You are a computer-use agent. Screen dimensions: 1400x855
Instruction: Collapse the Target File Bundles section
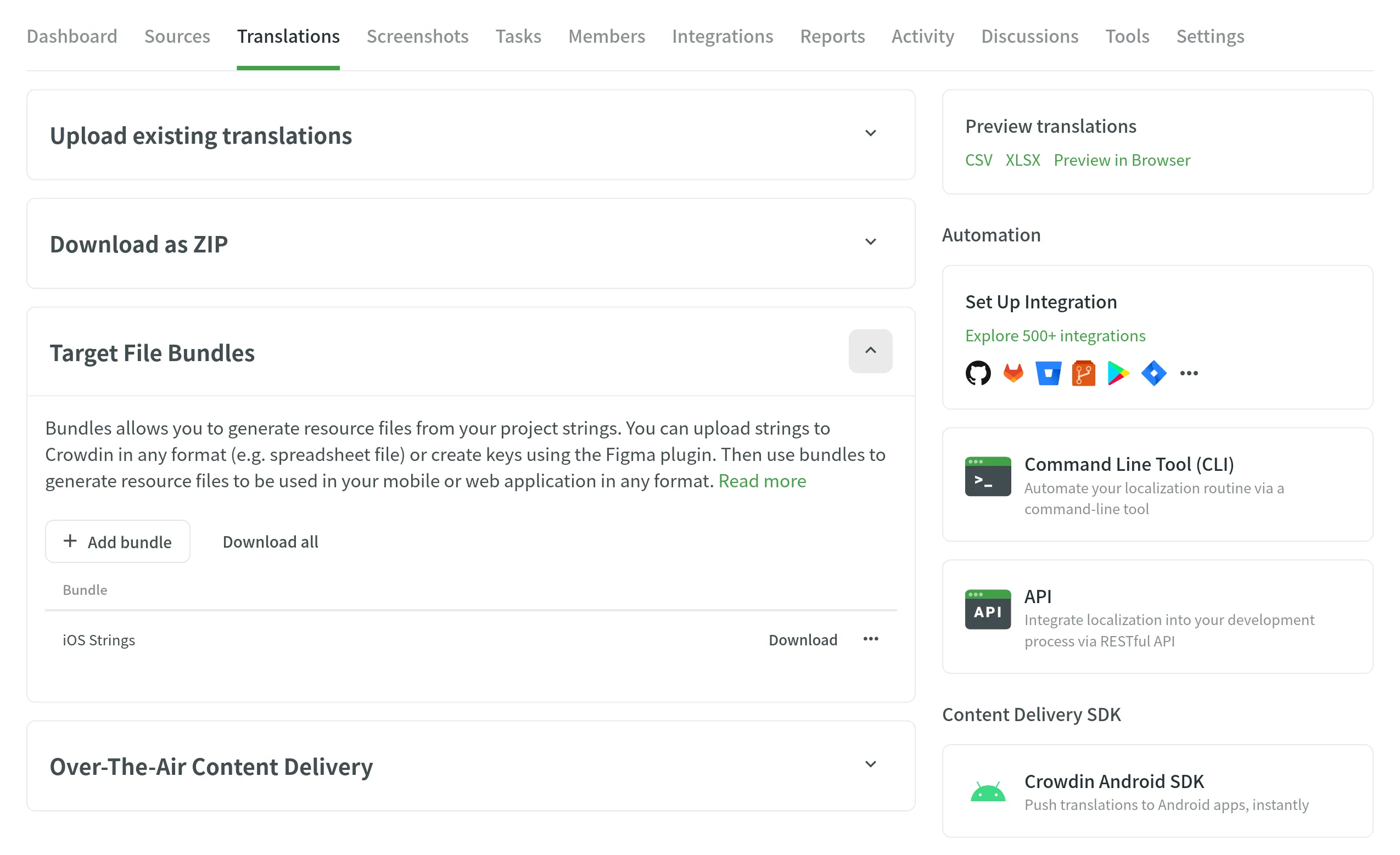click(x=870, y=351)
